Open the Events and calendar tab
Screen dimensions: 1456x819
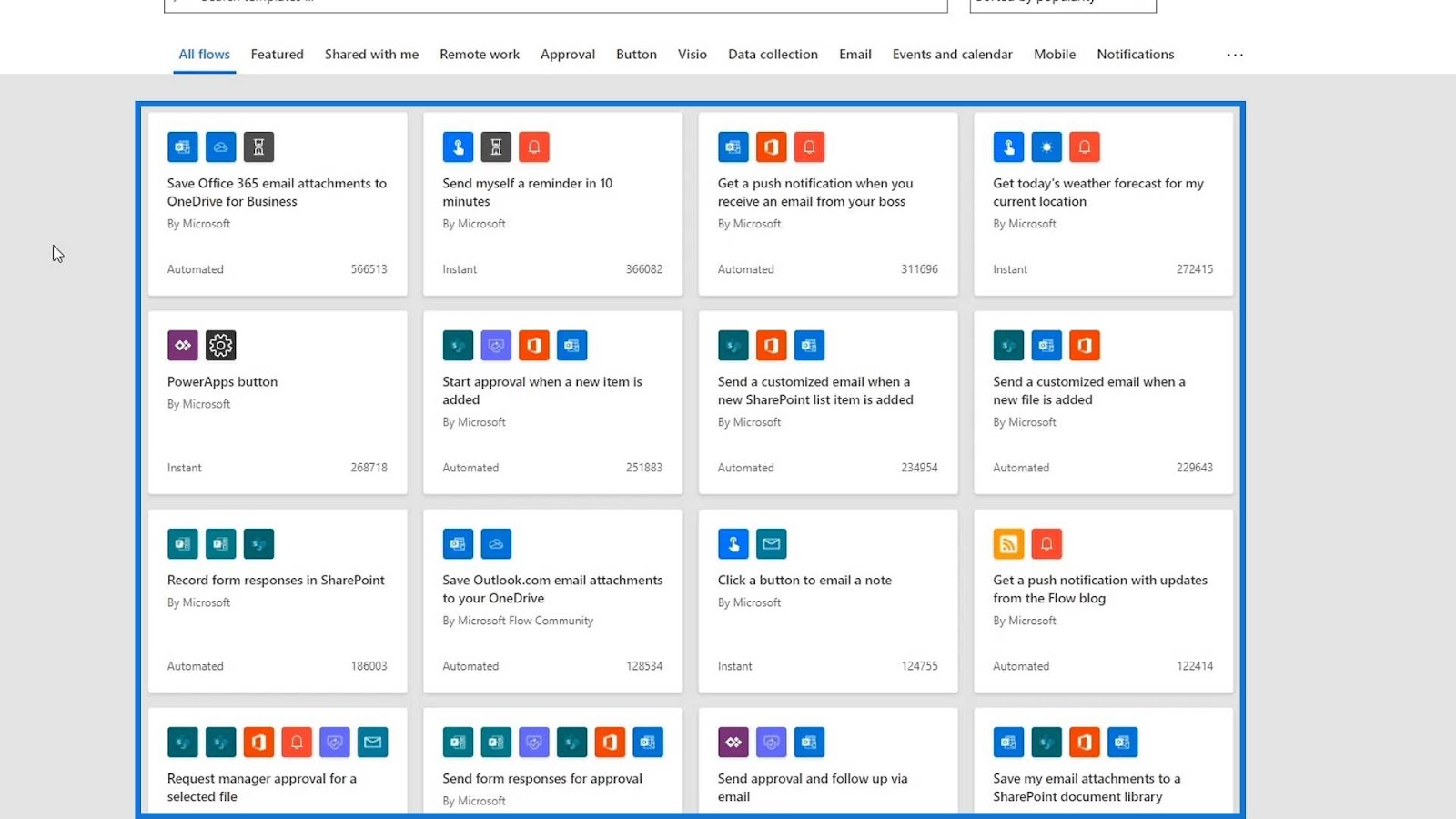click(953, 55)
